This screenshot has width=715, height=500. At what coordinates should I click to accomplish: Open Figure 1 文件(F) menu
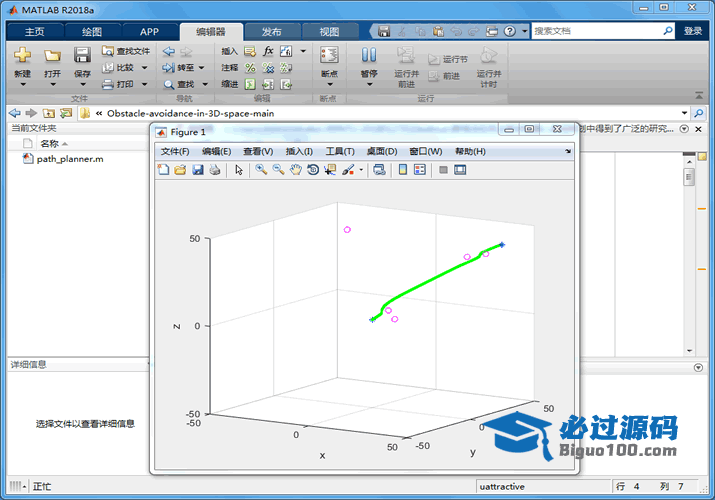click(x=175, y=151)
